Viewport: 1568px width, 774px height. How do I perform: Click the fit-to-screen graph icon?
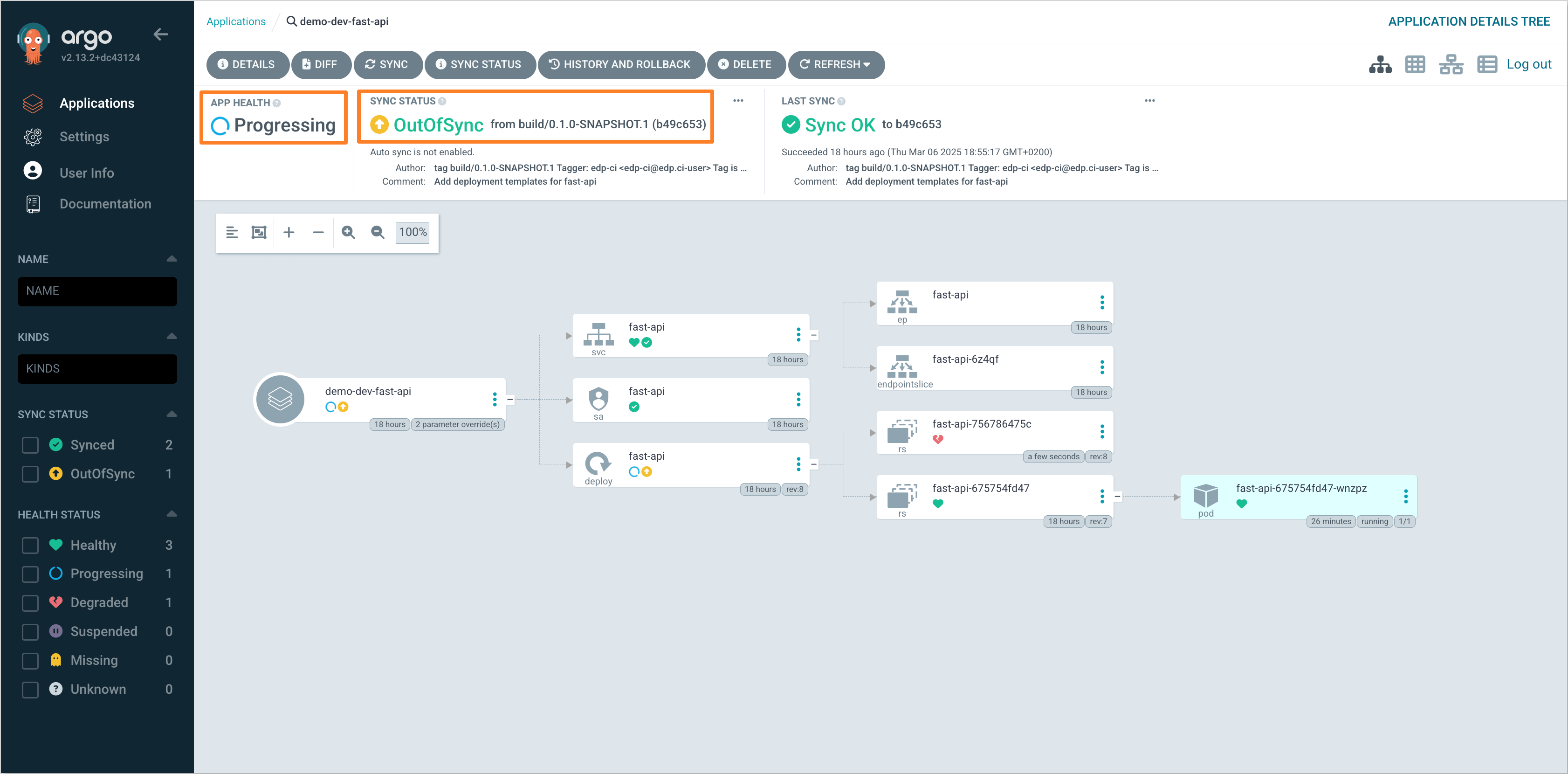coord(259,232)
